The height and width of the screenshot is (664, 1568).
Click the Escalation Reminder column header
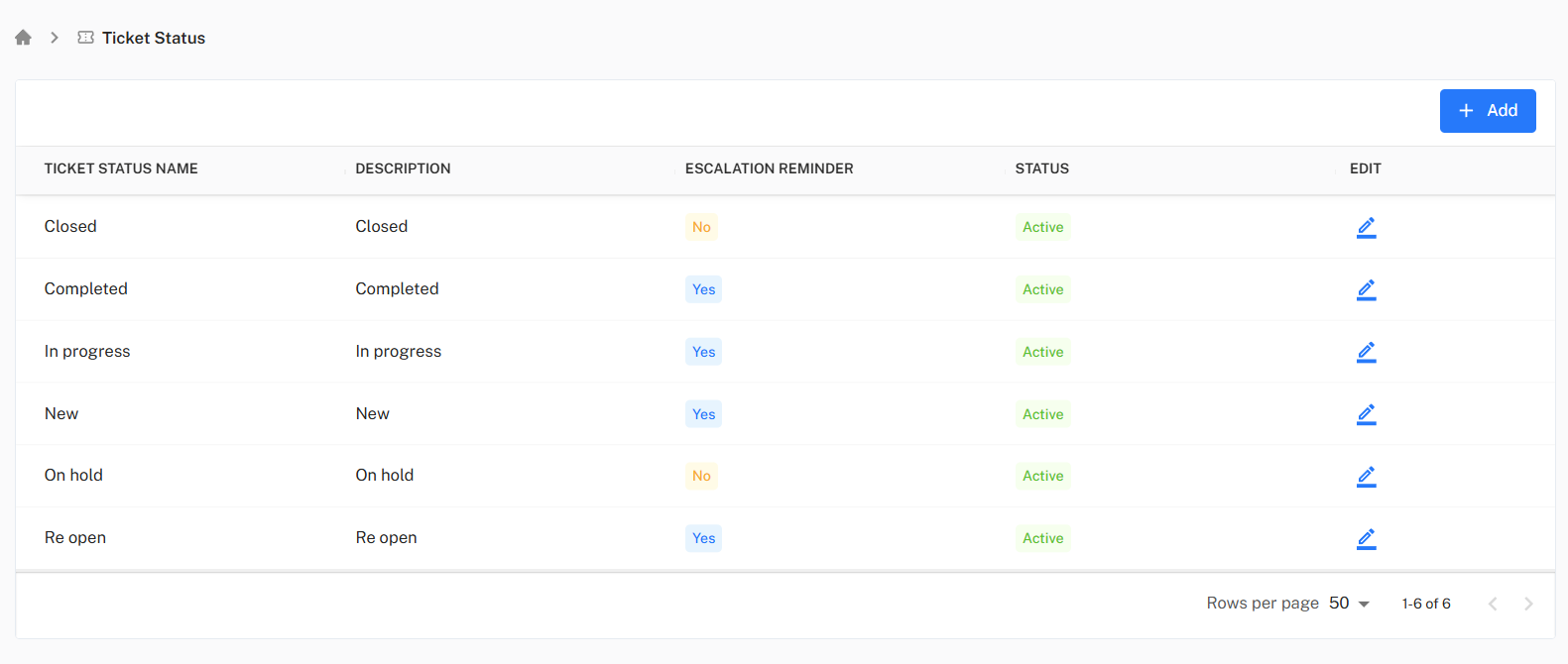pos(769,168)
